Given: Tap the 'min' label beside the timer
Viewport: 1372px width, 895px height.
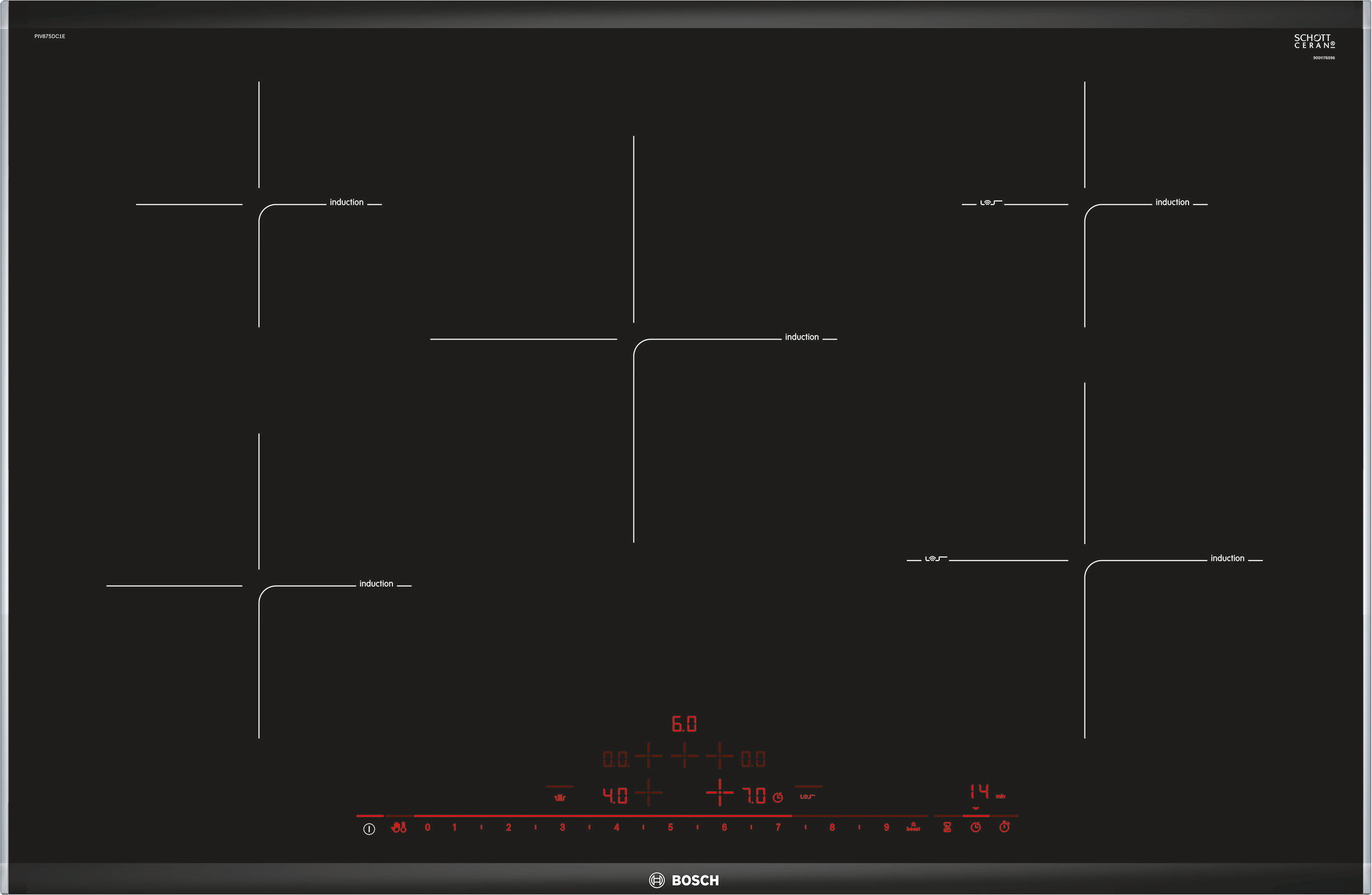Looking at the screenshot, I should click(x=1000, y=797).
